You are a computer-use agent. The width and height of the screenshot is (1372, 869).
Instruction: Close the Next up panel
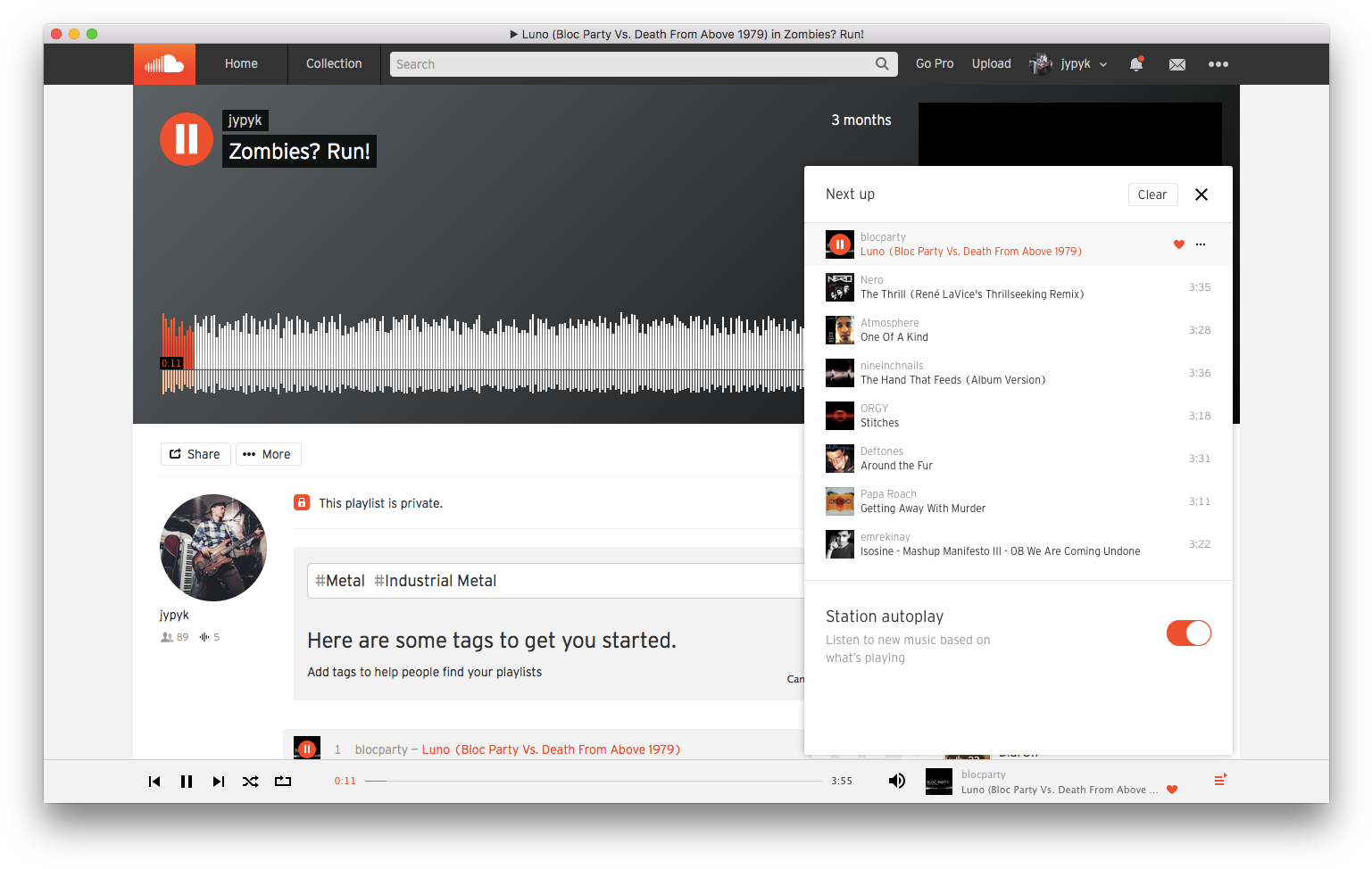[1202, 194]
